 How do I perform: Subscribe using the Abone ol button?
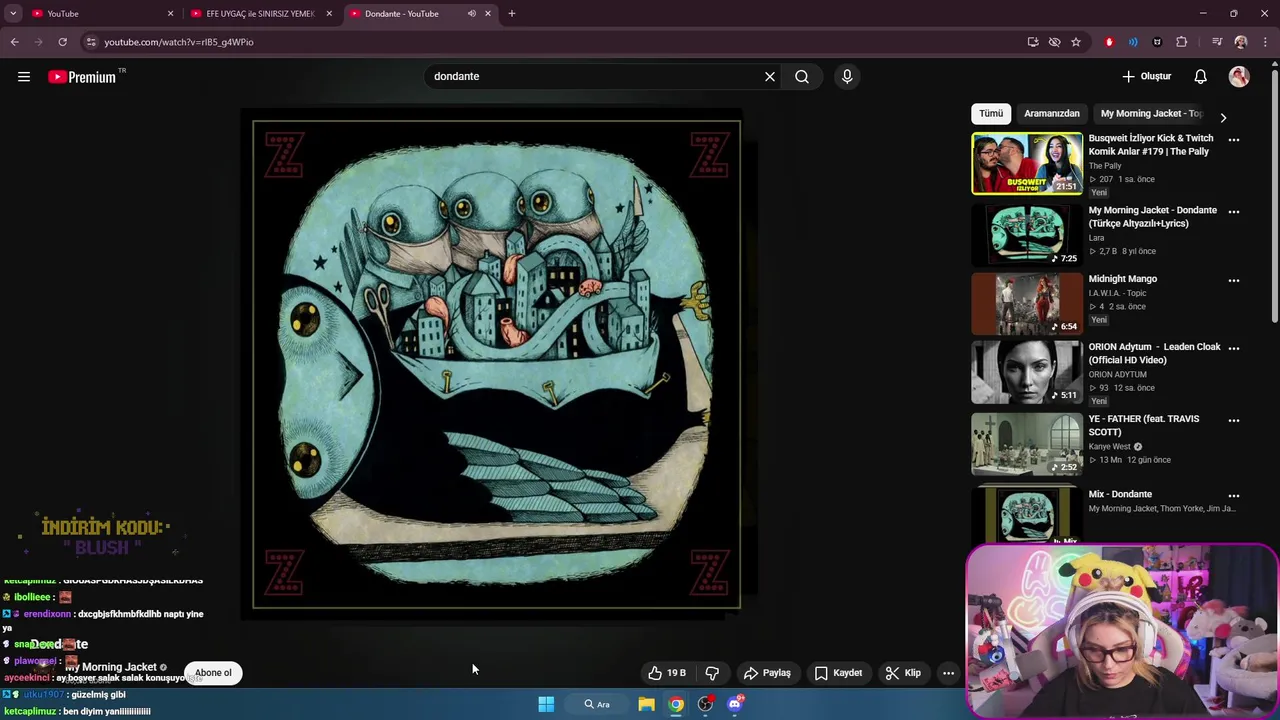click(x=213, y=673)
